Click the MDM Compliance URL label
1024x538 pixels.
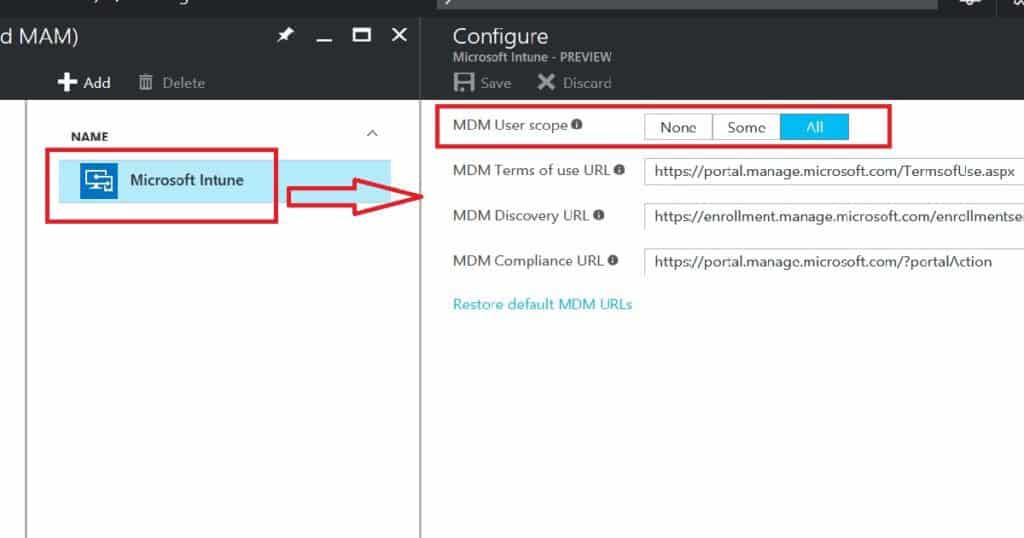pyautogui.click(x=528, y=261)
